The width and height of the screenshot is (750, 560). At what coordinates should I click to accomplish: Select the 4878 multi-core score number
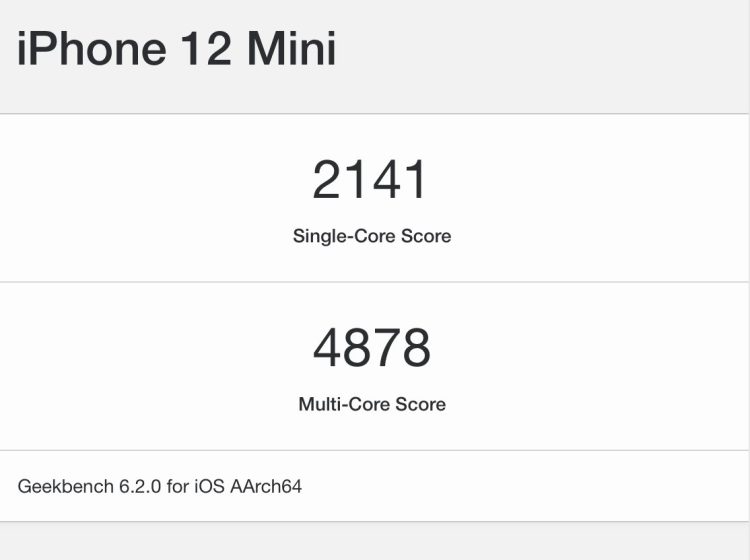[372, 348]
